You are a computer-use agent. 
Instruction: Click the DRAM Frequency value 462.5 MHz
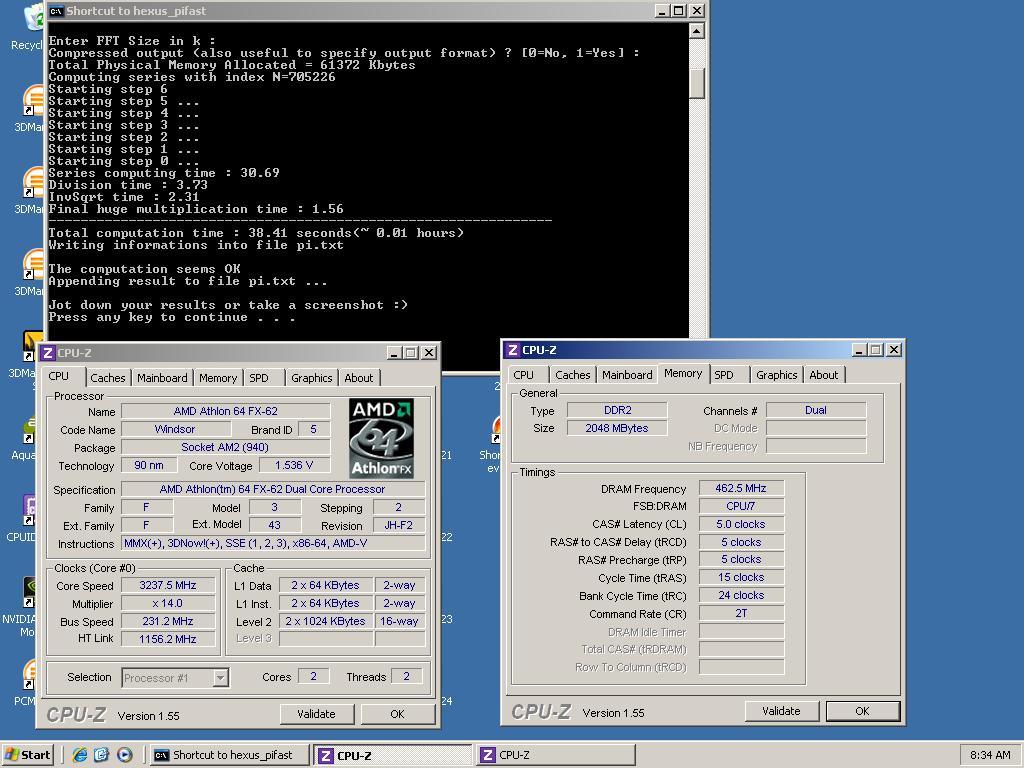click(741, 488)
